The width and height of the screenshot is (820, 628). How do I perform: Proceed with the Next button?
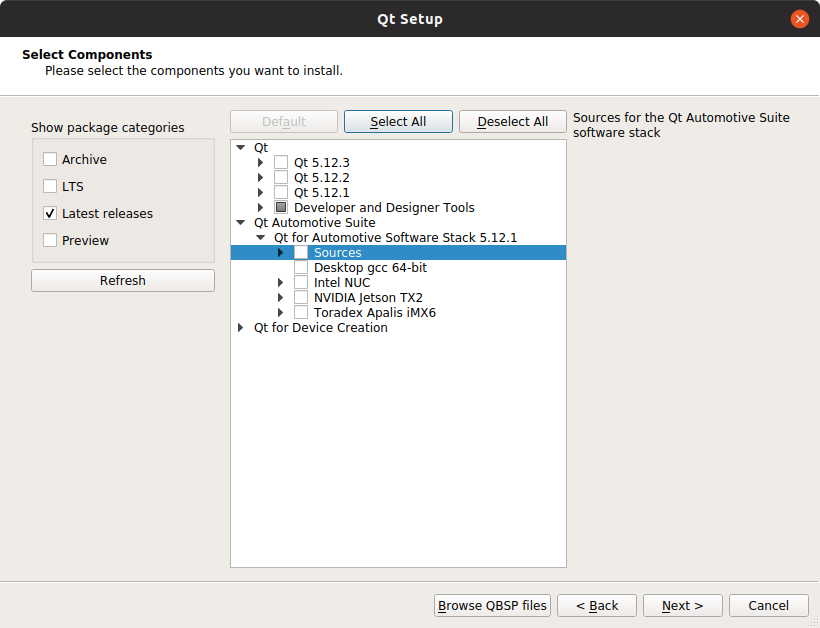[x=682, y=605]
